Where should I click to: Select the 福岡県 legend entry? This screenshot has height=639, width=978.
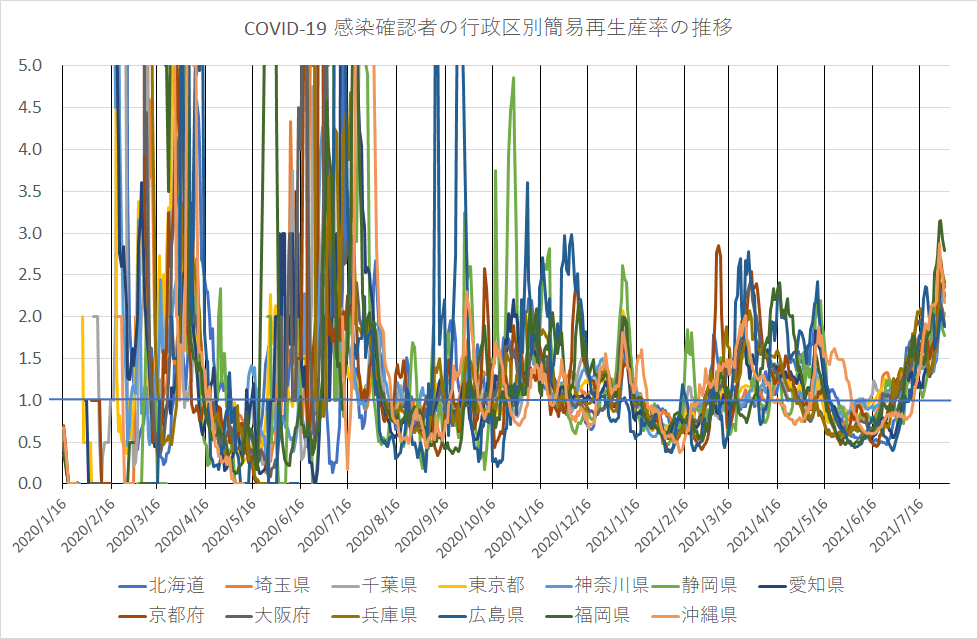point(604,614)
